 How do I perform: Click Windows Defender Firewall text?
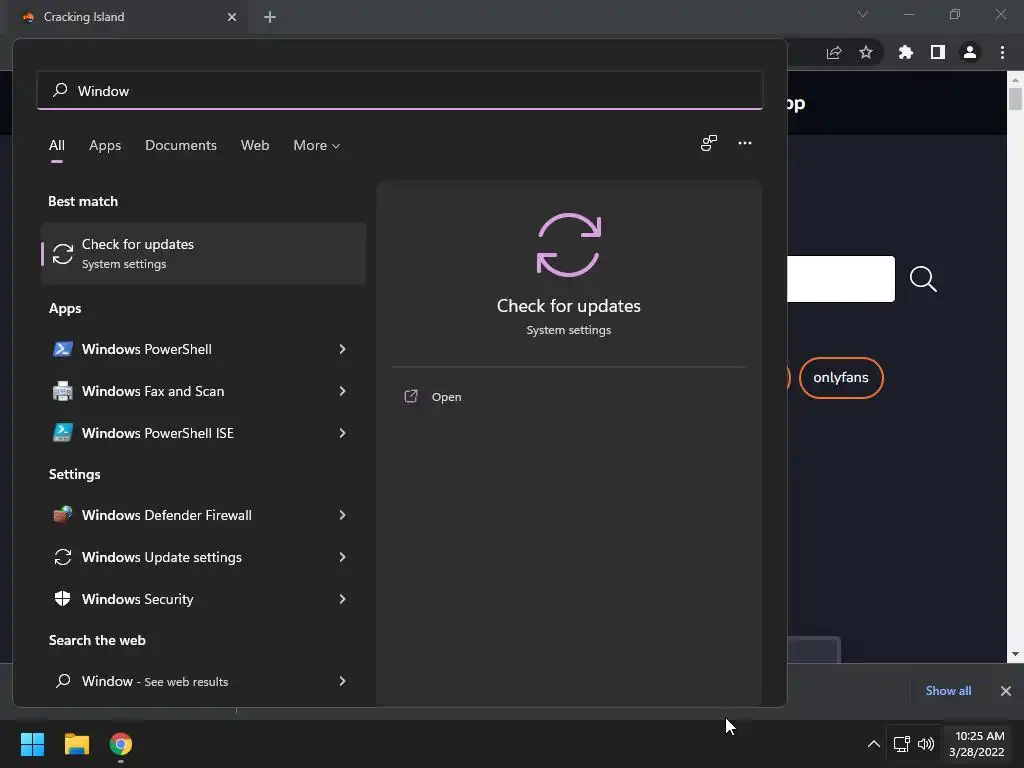167,515
